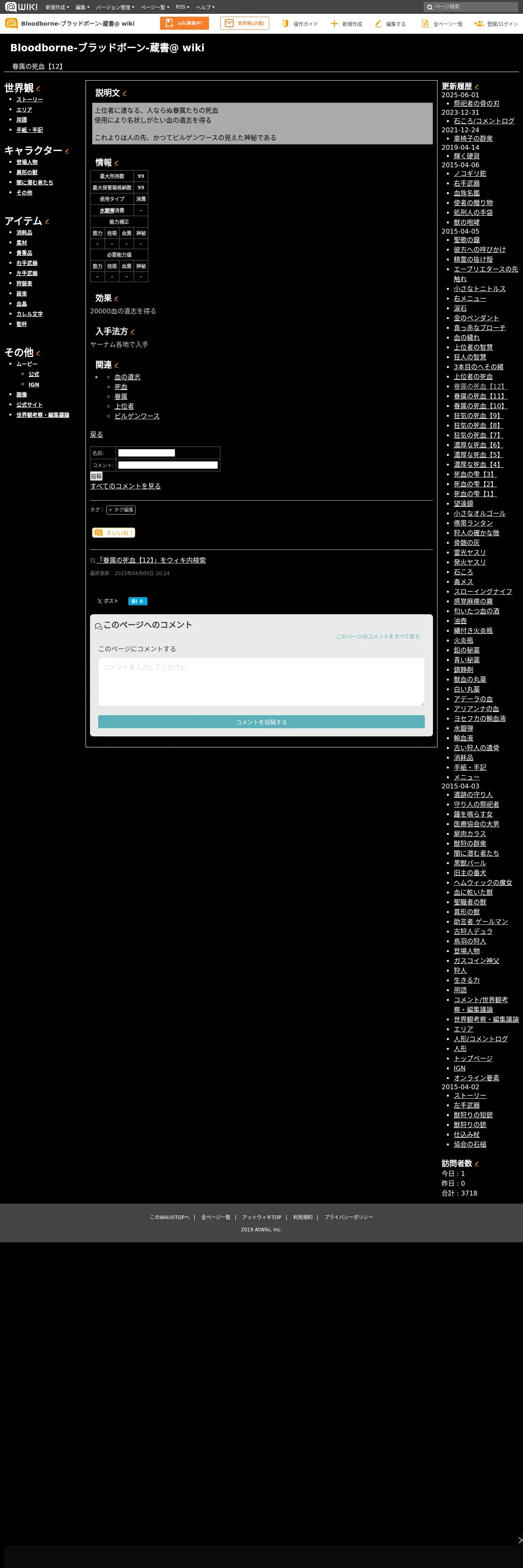This screenshot has width=523, height=1568.
Task: Open the 水銀弾 link in info table
Action: pos(107,210)
